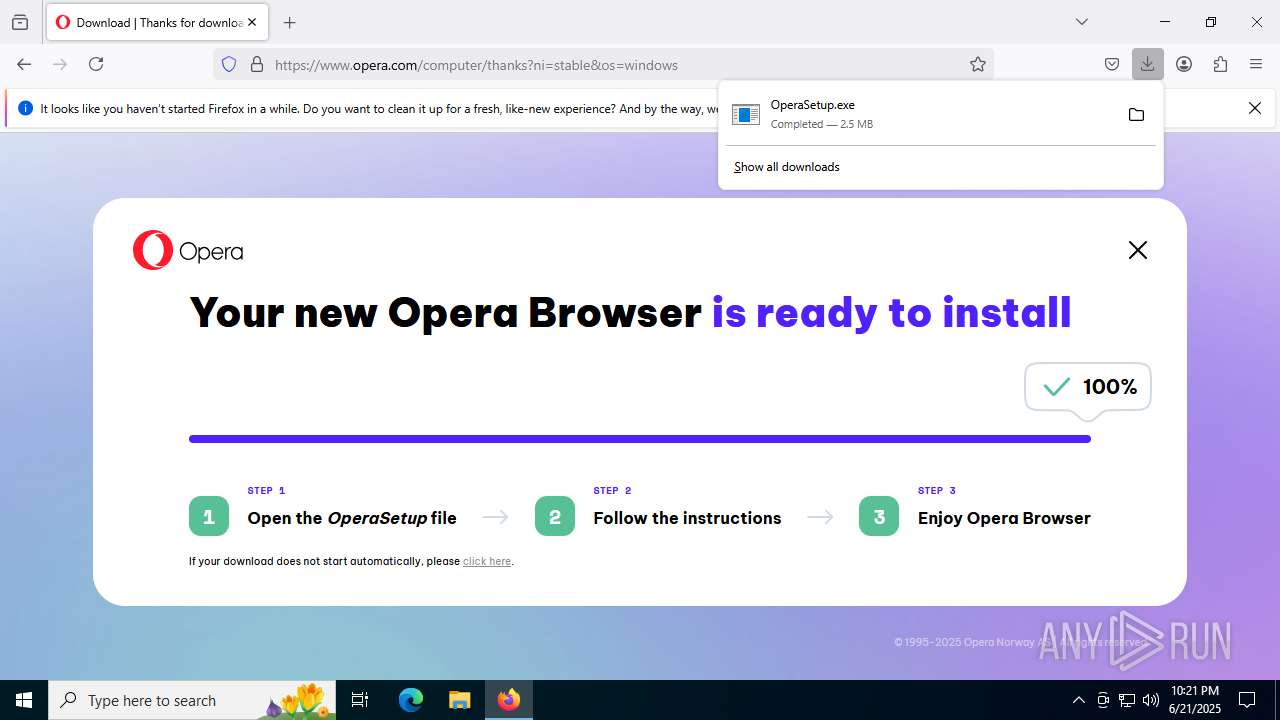Screen dimensions: 1280x720
Task: Close the Opera download tab
Action: click(252, 22)
